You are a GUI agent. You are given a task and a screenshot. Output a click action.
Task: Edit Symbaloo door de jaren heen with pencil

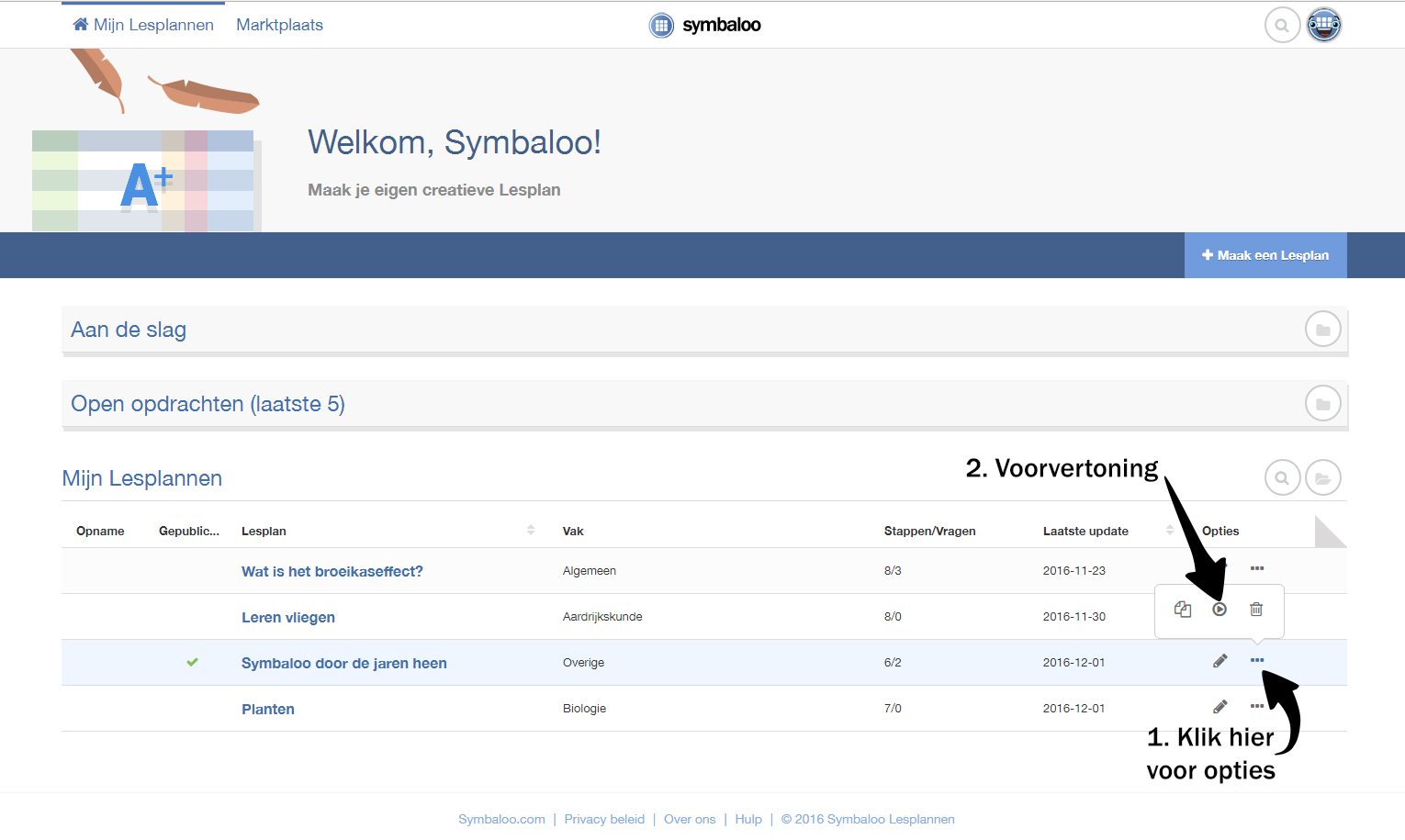[x=1220, y=661]
